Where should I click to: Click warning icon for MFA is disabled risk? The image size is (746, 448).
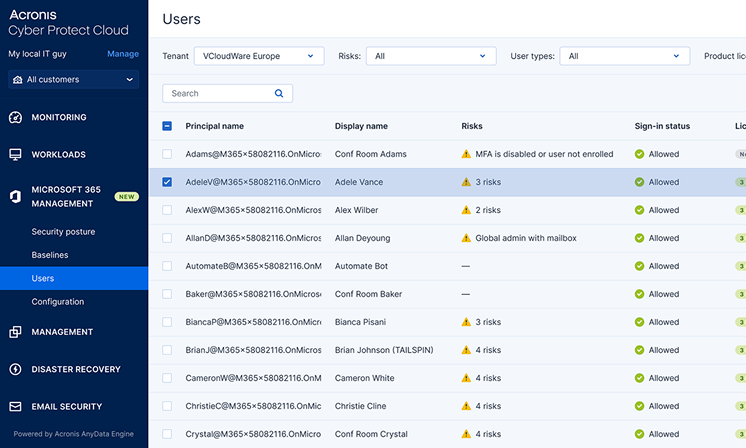[x=466, y=154]
